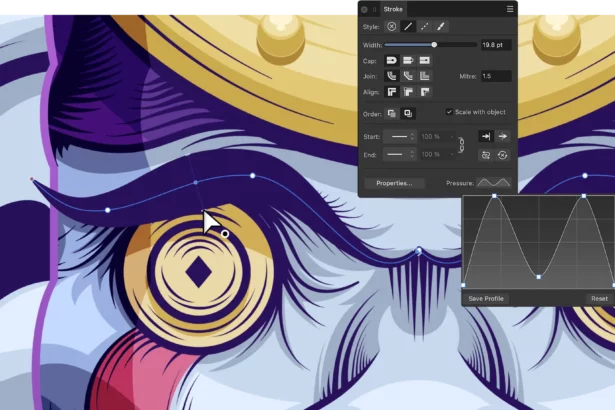The width and height of the screenshot is (615, 410).
Task: Toggle the Scale with object checkbox
Action: tap(449, 112)
